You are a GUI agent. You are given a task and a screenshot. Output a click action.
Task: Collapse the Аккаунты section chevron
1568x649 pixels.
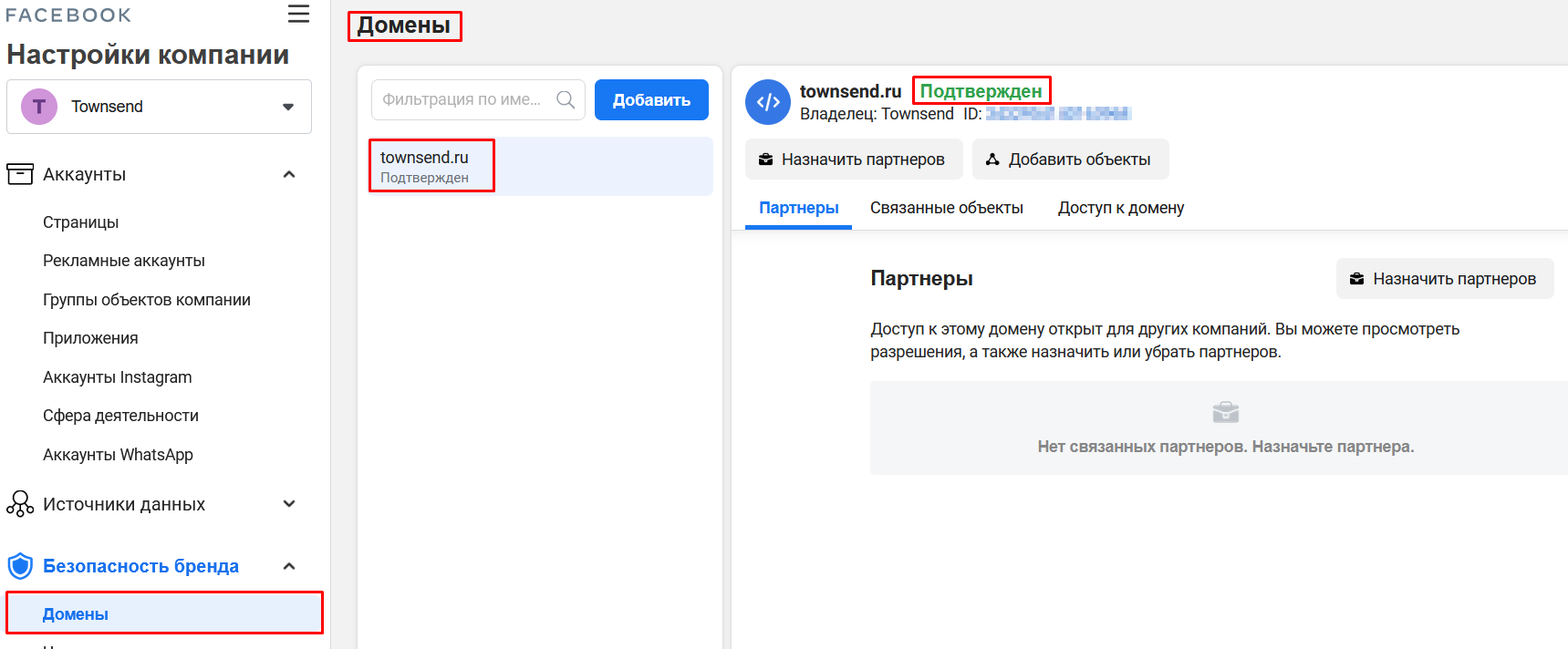click(x=289, y=174)
